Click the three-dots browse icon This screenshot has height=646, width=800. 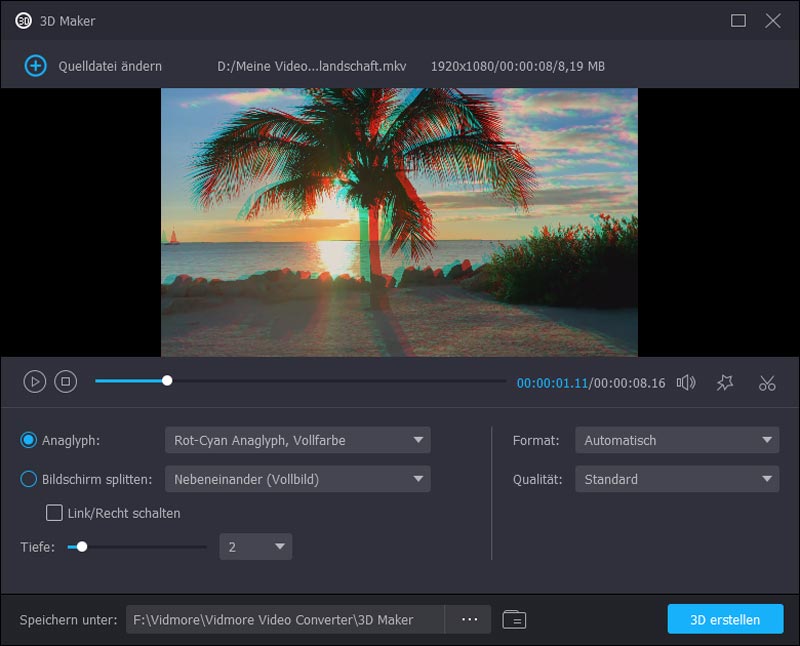[469, 619]
